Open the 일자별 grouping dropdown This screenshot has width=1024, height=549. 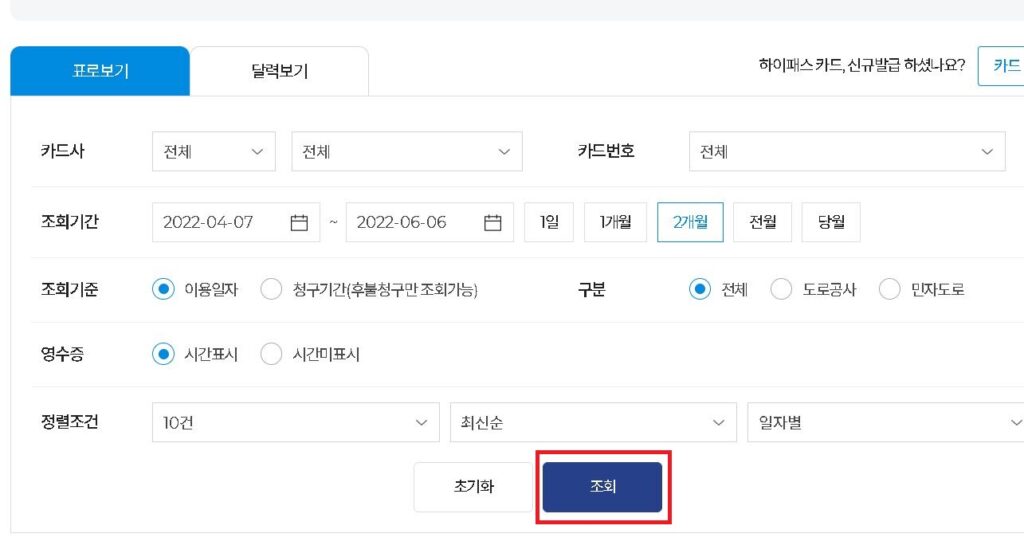[886, 422]
